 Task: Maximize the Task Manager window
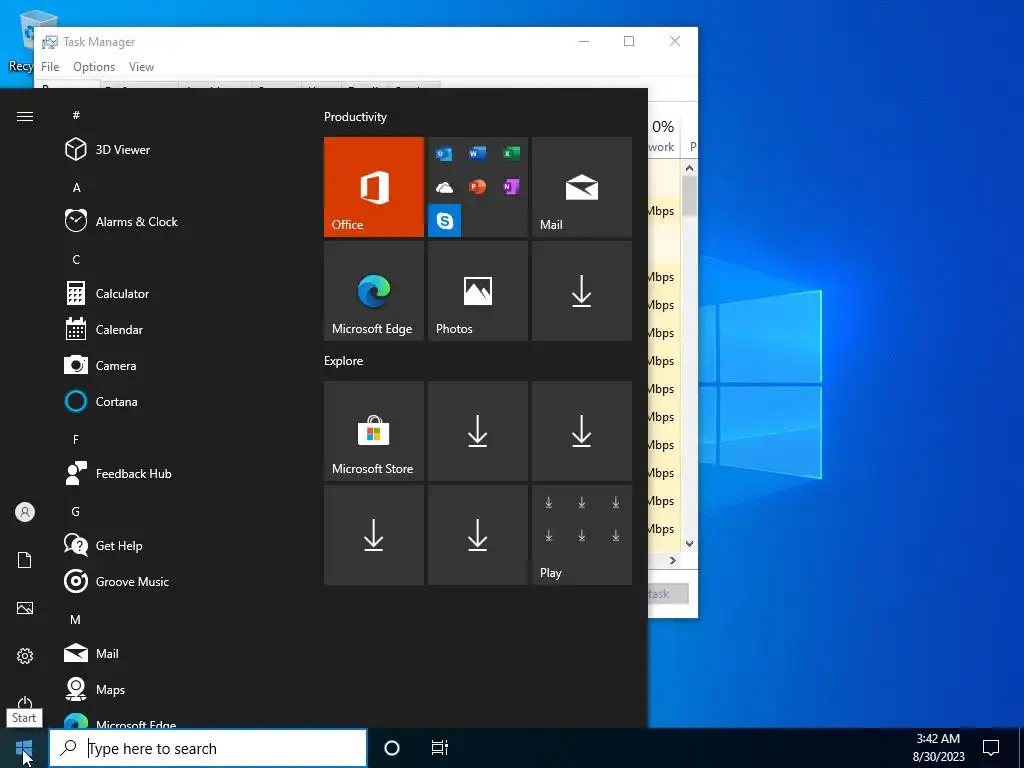[629, 41]
